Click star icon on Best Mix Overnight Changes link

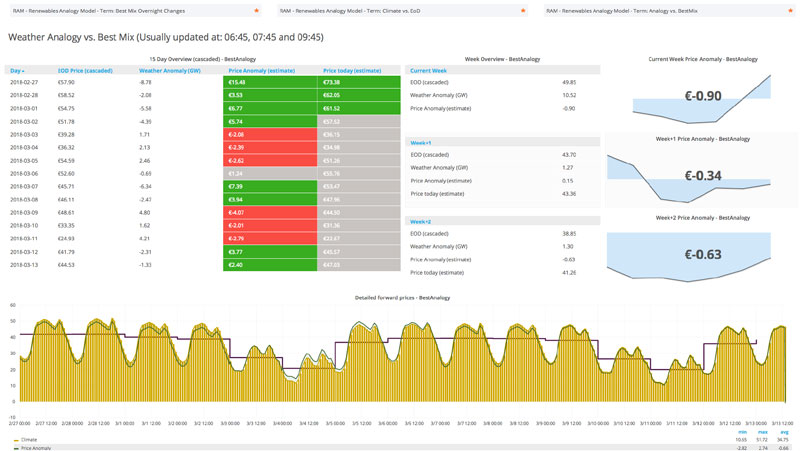click(257, 11)
